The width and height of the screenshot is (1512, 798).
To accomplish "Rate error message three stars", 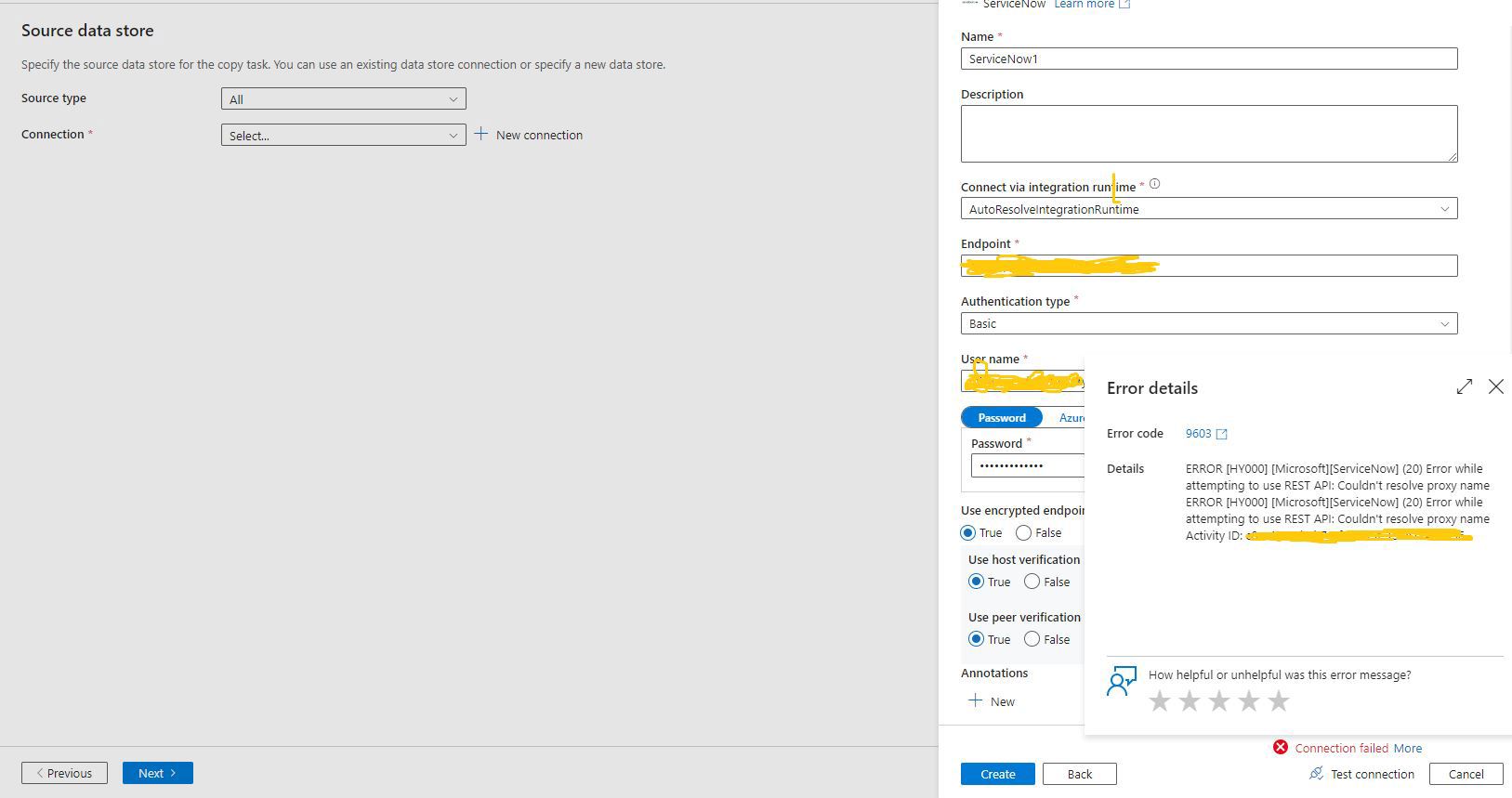I will tap(1218, 700).
